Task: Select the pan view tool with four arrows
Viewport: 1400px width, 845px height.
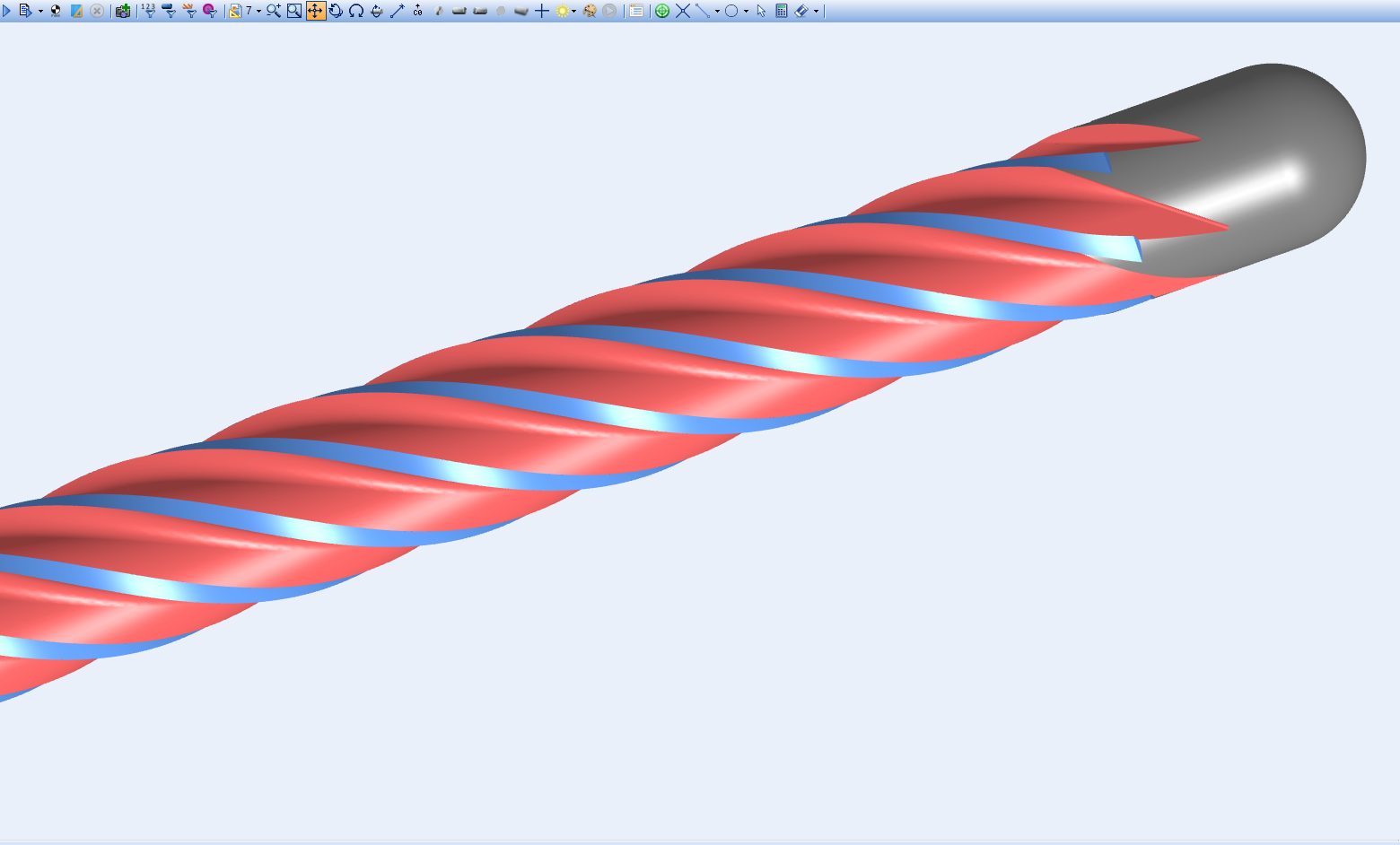Action: (x=315, y=11)
